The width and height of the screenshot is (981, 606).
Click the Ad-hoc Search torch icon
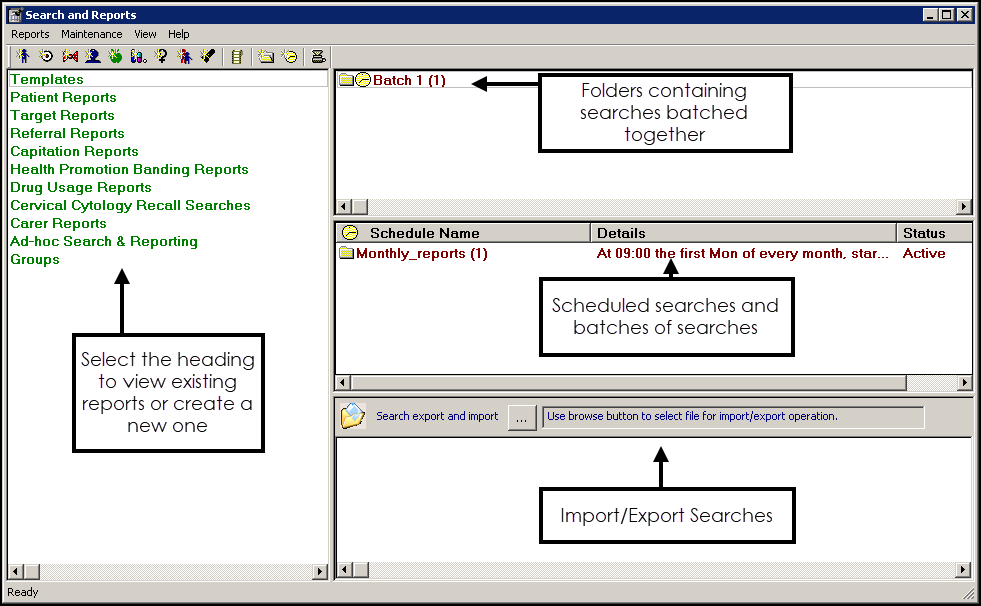(208, 57)
